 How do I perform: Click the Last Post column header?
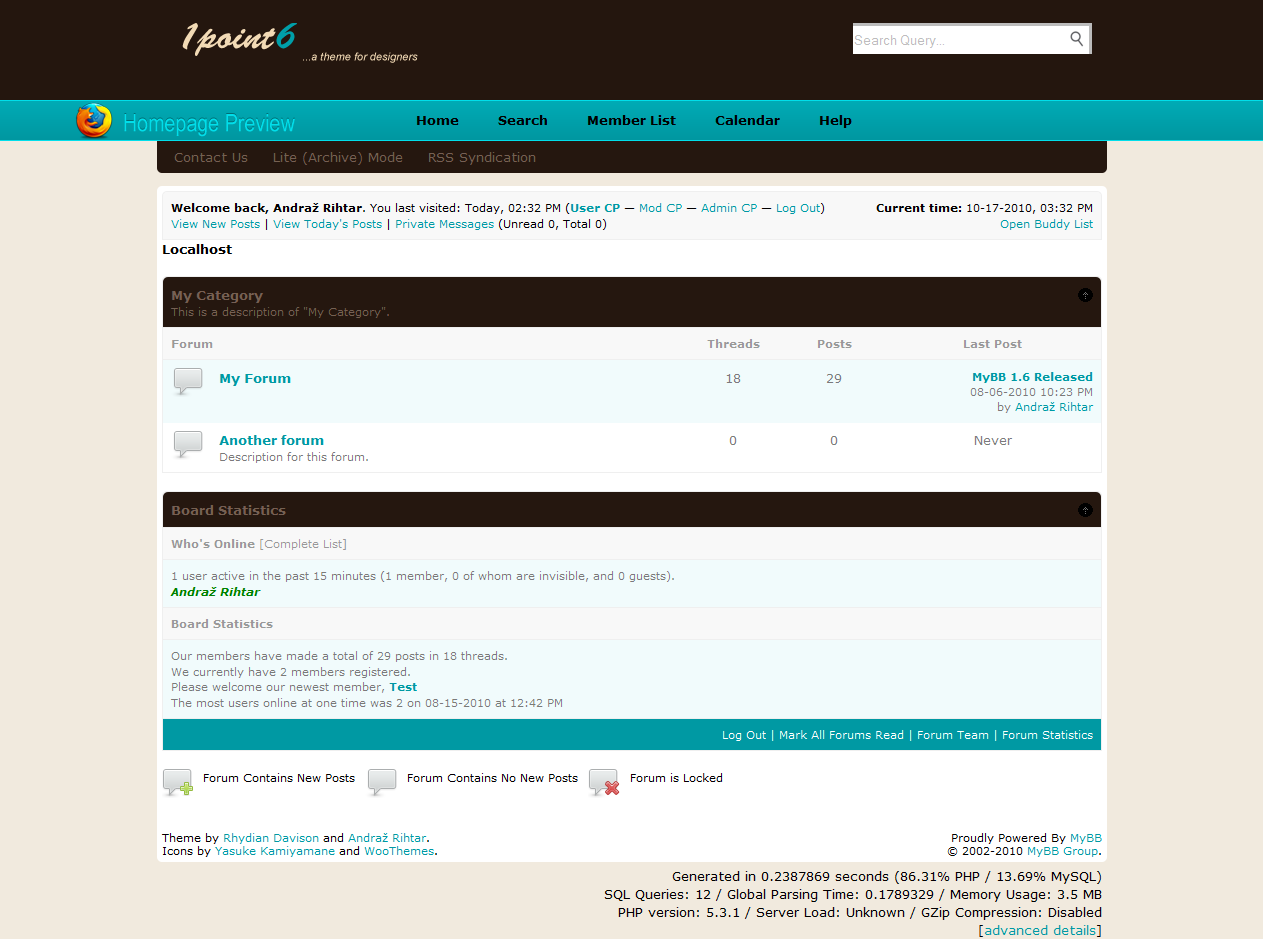[992, 344]
